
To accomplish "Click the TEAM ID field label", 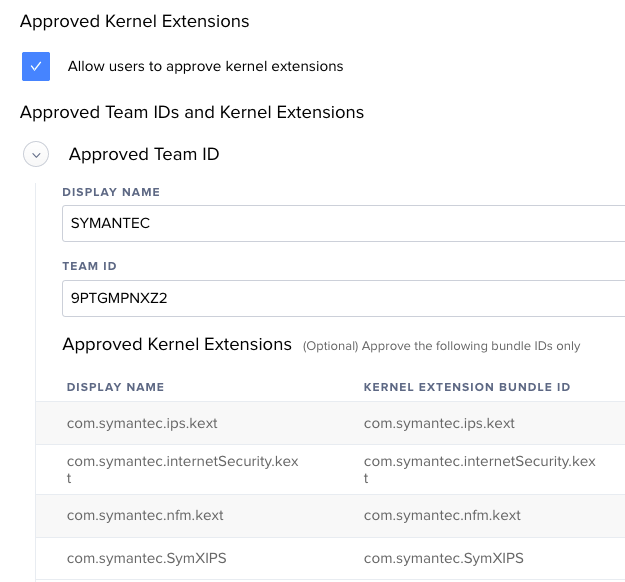I will [89, 266].
